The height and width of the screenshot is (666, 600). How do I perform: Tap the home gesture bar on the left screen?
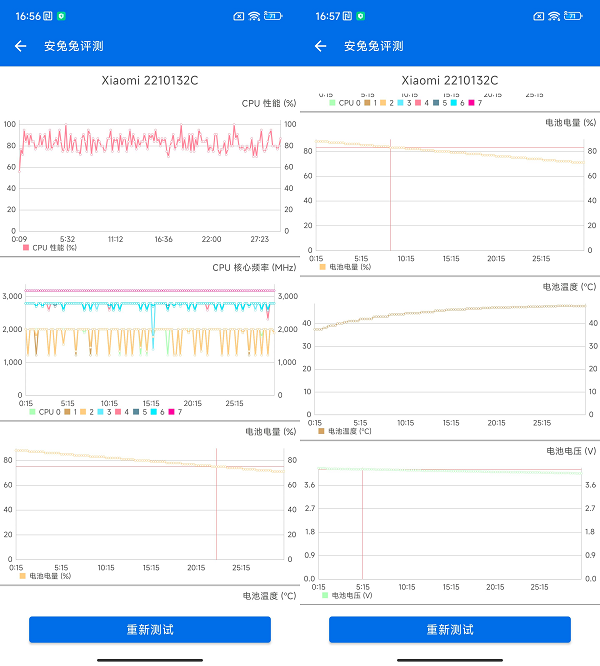click(x=150, y=660)
